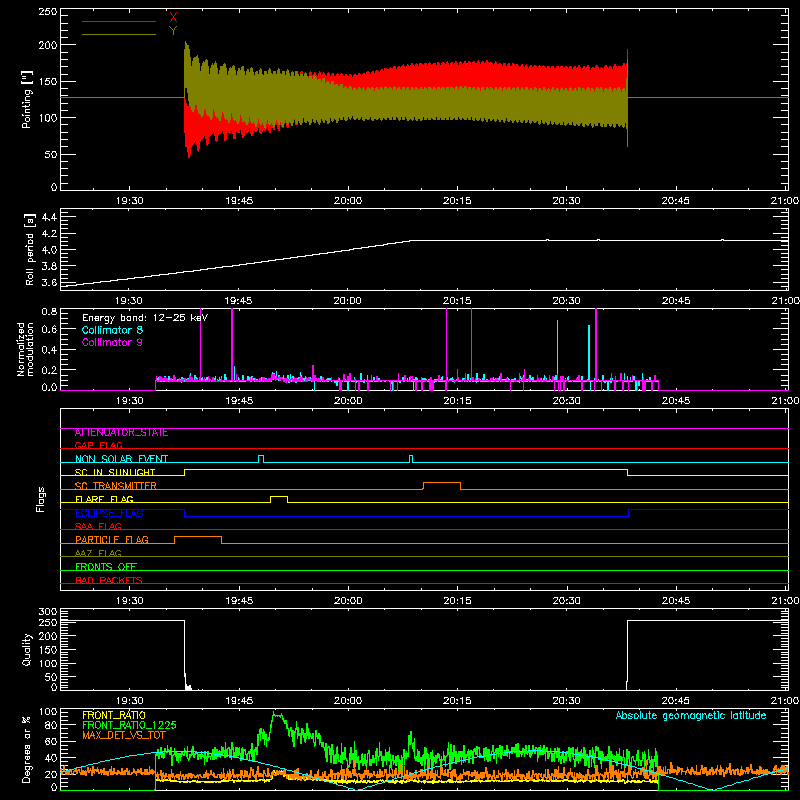Click the 'Quality' y-axis title
This screenshot has height=800, width=800.
[27, 649]
